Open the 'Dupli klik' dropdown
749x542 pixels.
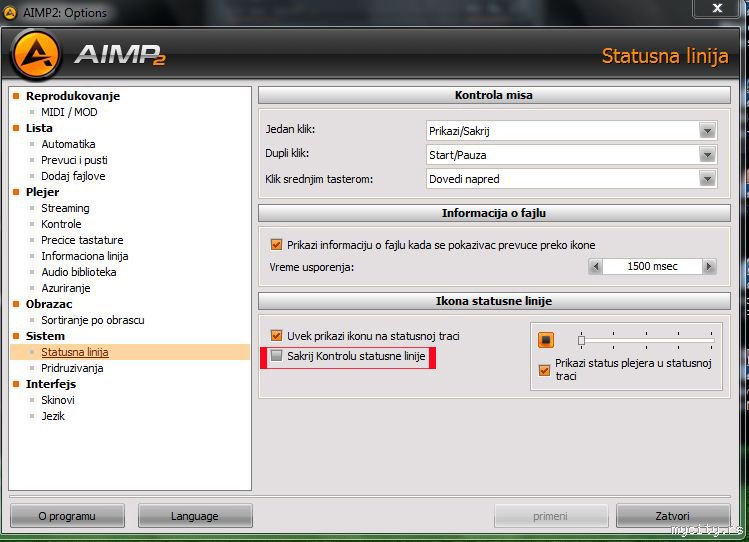(x=707, y=155)
